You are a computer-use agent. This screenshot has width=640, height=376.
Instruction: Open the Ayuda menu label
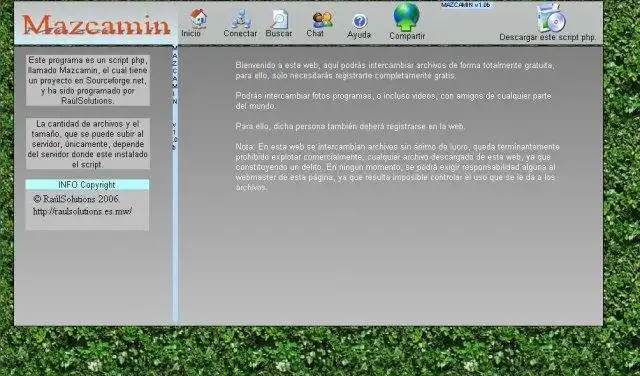(x=359, y=35)
